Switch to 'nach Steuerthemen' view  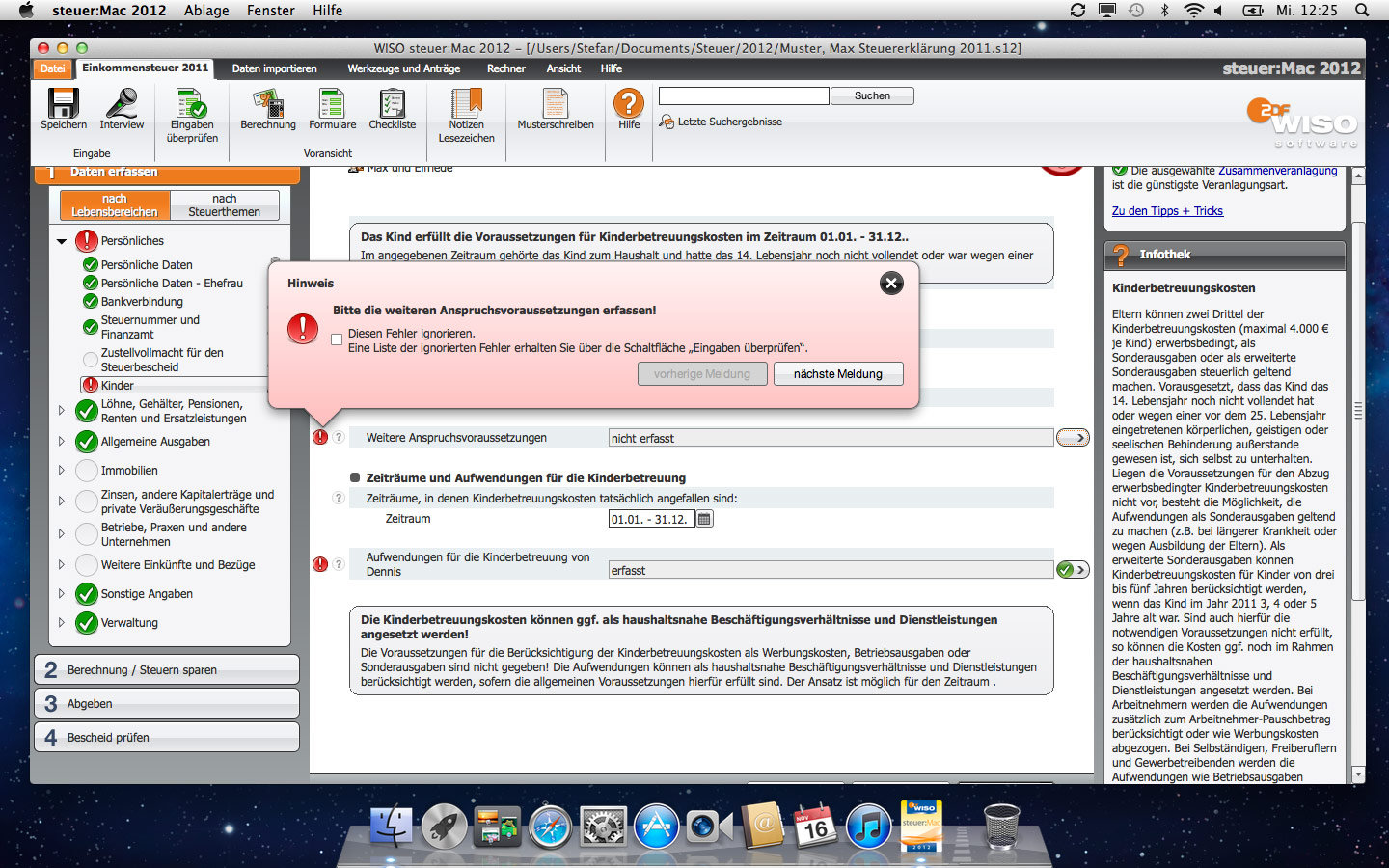point(225,205)
